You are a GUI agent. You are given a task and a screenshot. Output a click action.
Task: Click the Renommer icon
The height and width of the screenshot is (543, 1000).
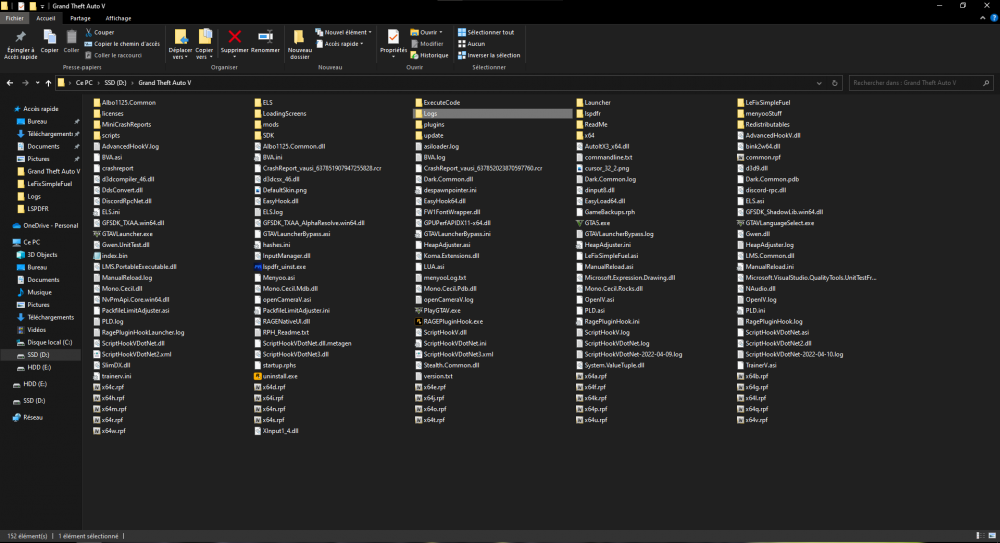tap(265, 37)
